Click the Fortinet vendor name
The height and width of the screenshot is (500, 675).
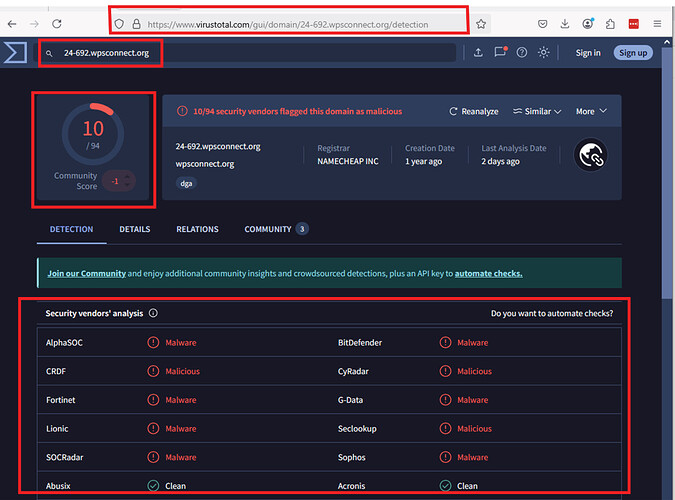[61, 400]
